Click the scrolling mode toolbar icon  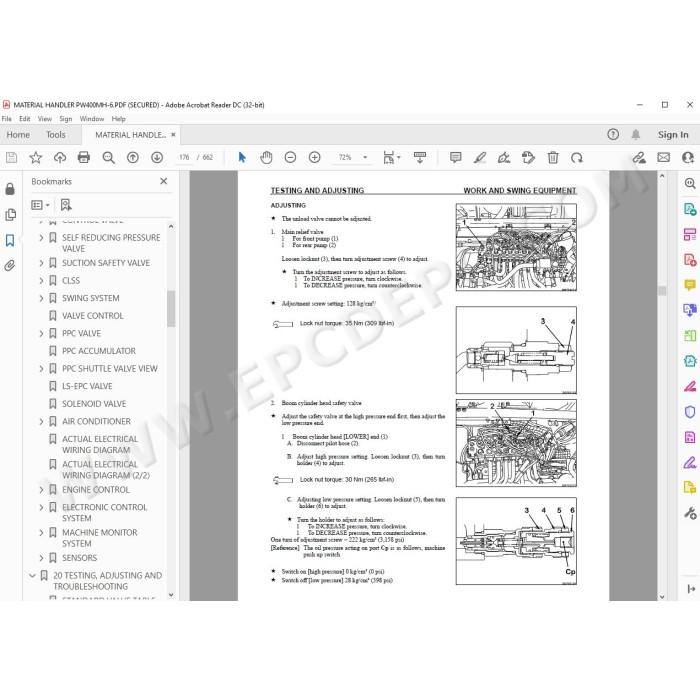[x=420, y=158]
